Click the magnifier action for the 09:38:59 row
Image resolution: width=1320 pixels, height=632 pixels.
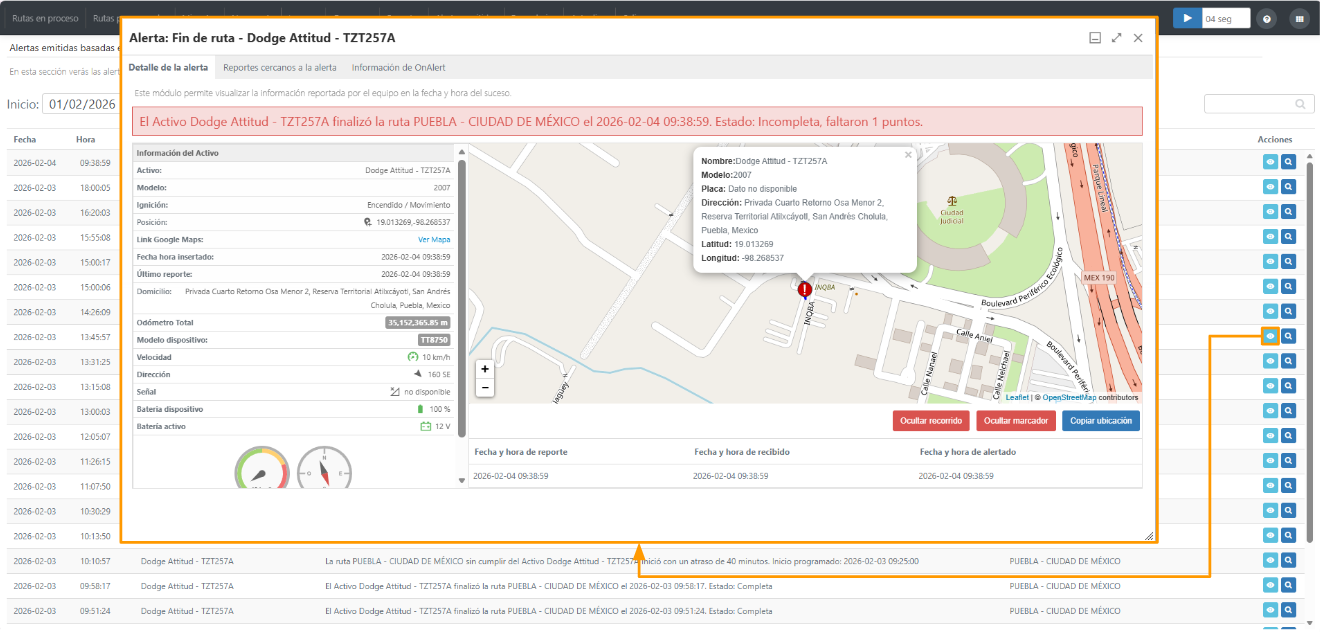[1289, 162]
